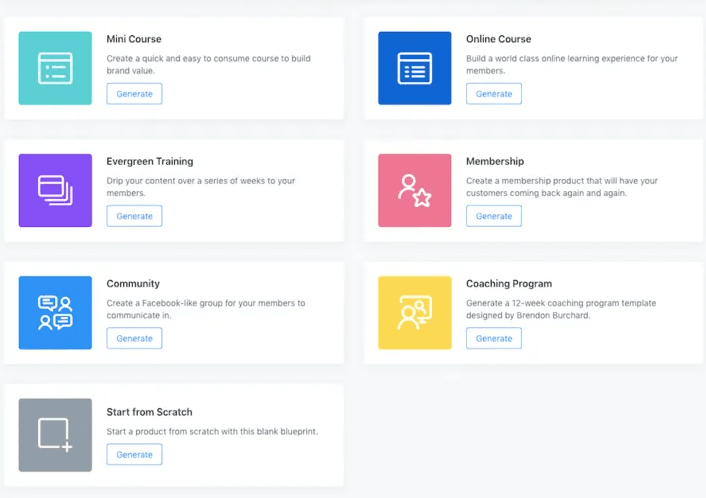Select the yellow Coaching Program icon
This screenshot has width=706, height=498.
coord(415,312)
